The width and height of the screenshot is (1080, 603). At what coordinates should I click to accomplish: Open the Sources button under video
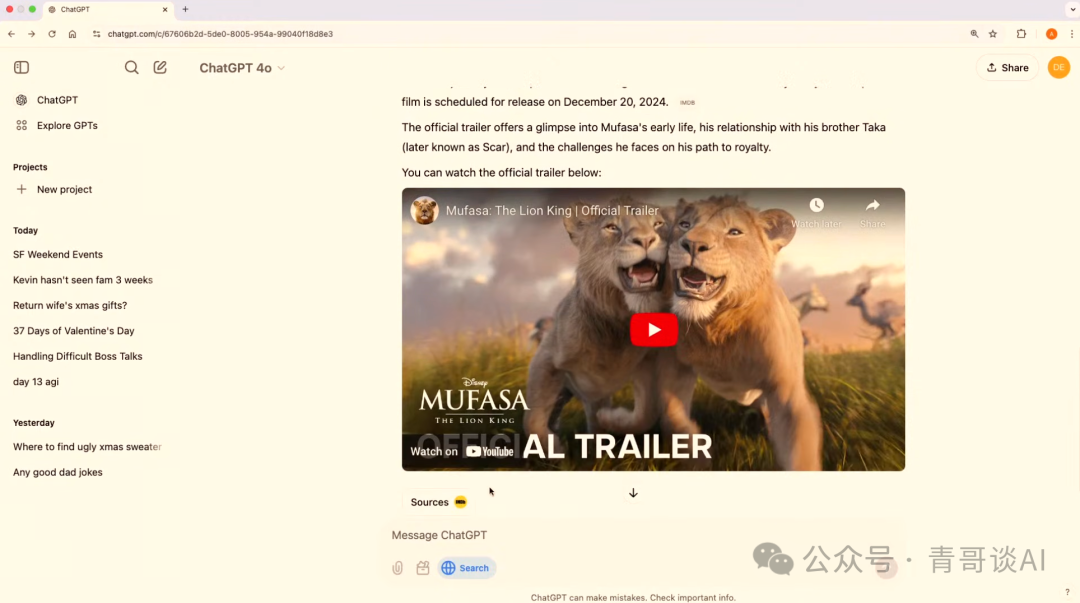(438, 502)
